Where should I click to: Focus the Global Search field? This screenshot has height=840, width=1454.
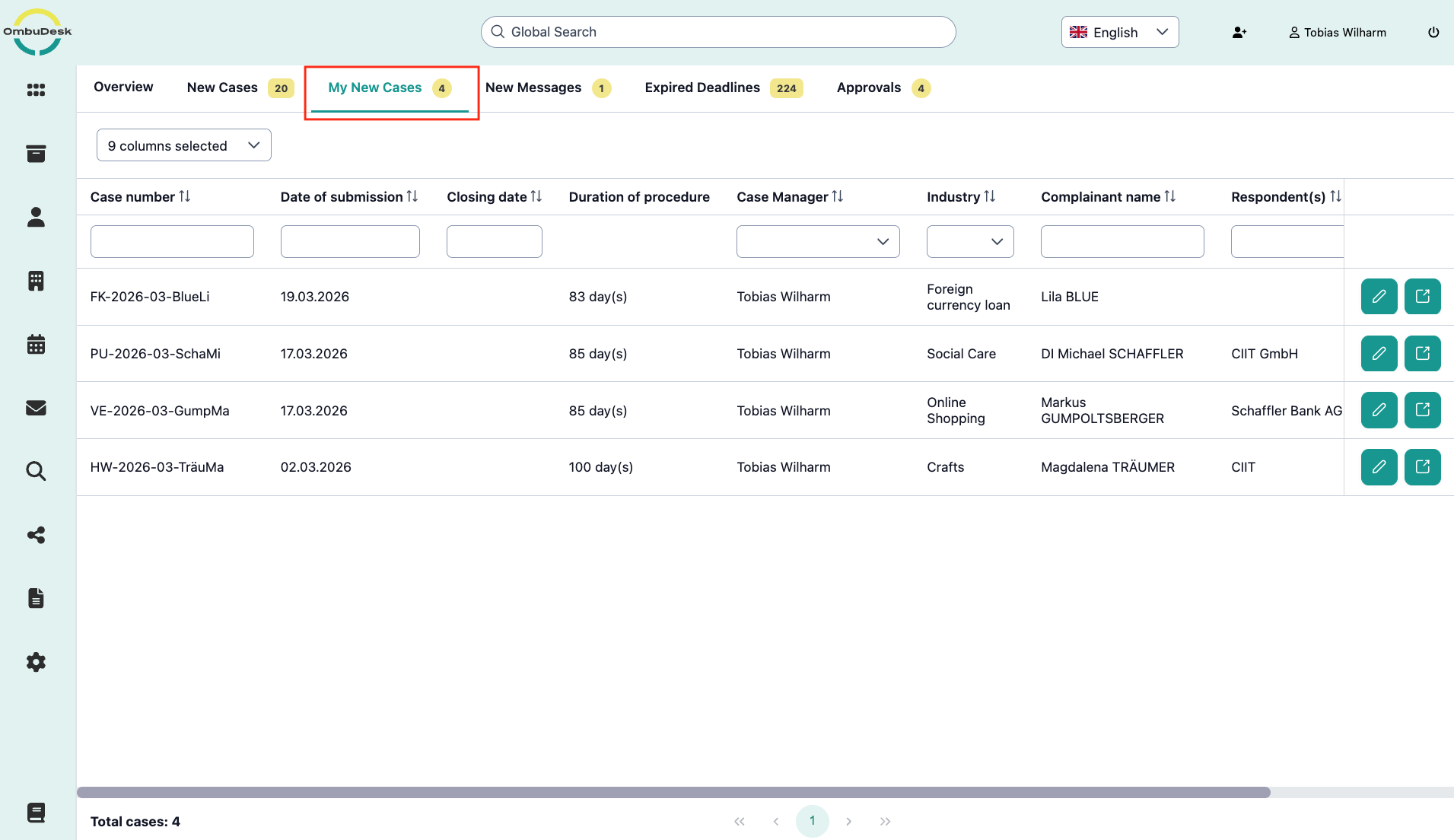[x=718, y=32]
